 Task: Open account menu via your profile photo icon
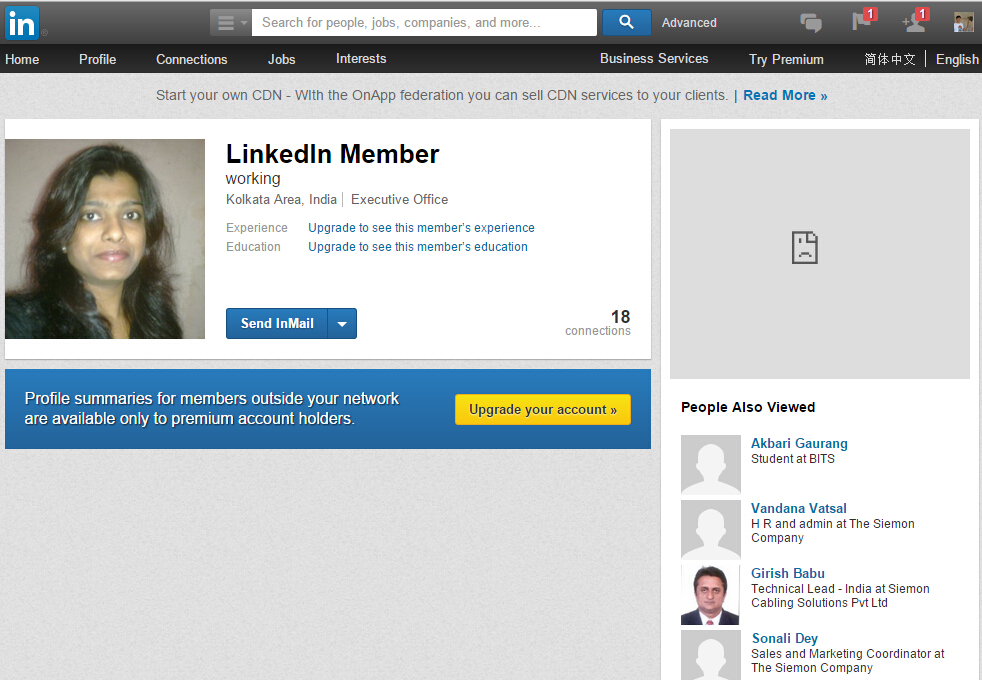963,21
